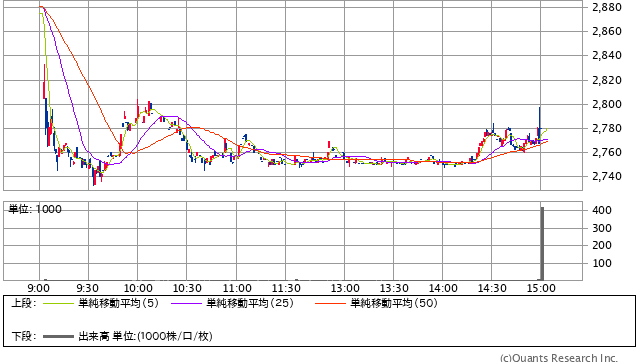The height and width of the screenshot is (362, 638).
Task: Click the 2,880 price axis label
Action: (x=607, y=7)
